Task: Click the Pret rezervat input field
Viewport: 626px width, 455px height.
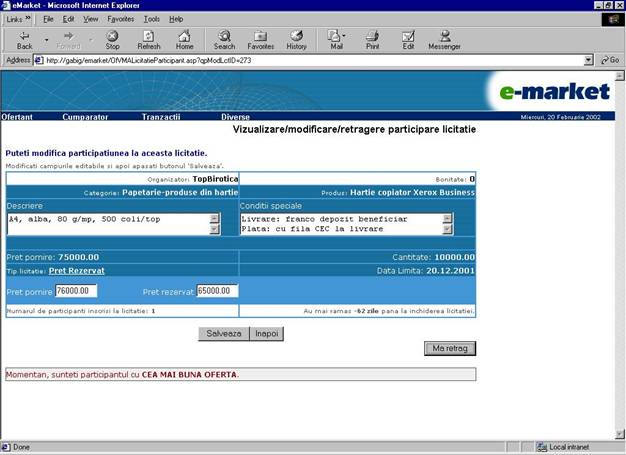Action: pos(216,291)
